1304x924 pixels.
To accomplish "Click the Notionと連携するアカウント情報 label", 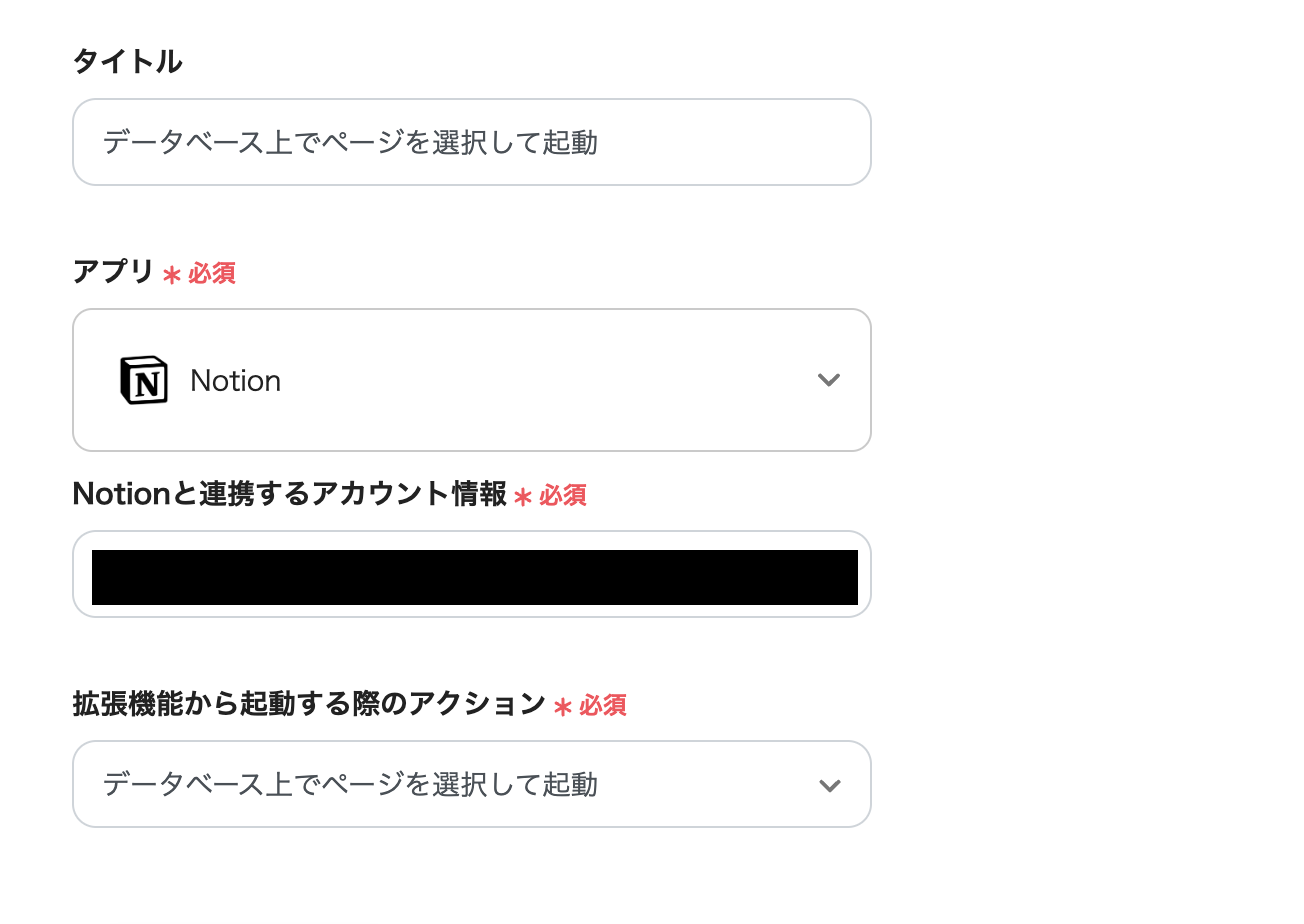I will [289, 494].
